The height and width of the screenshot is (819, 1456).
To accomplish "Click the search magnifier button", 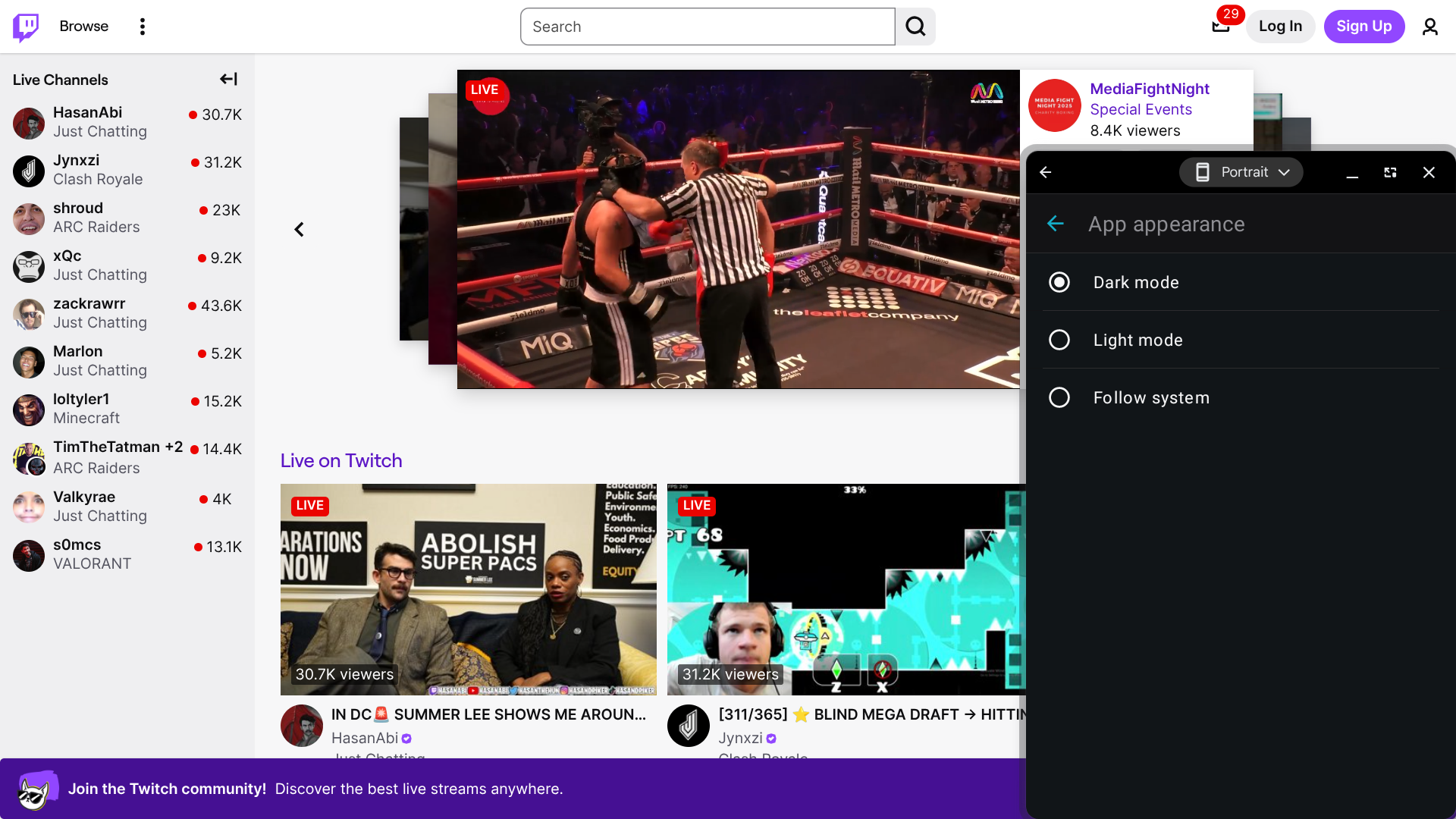I will coord(915,27).
